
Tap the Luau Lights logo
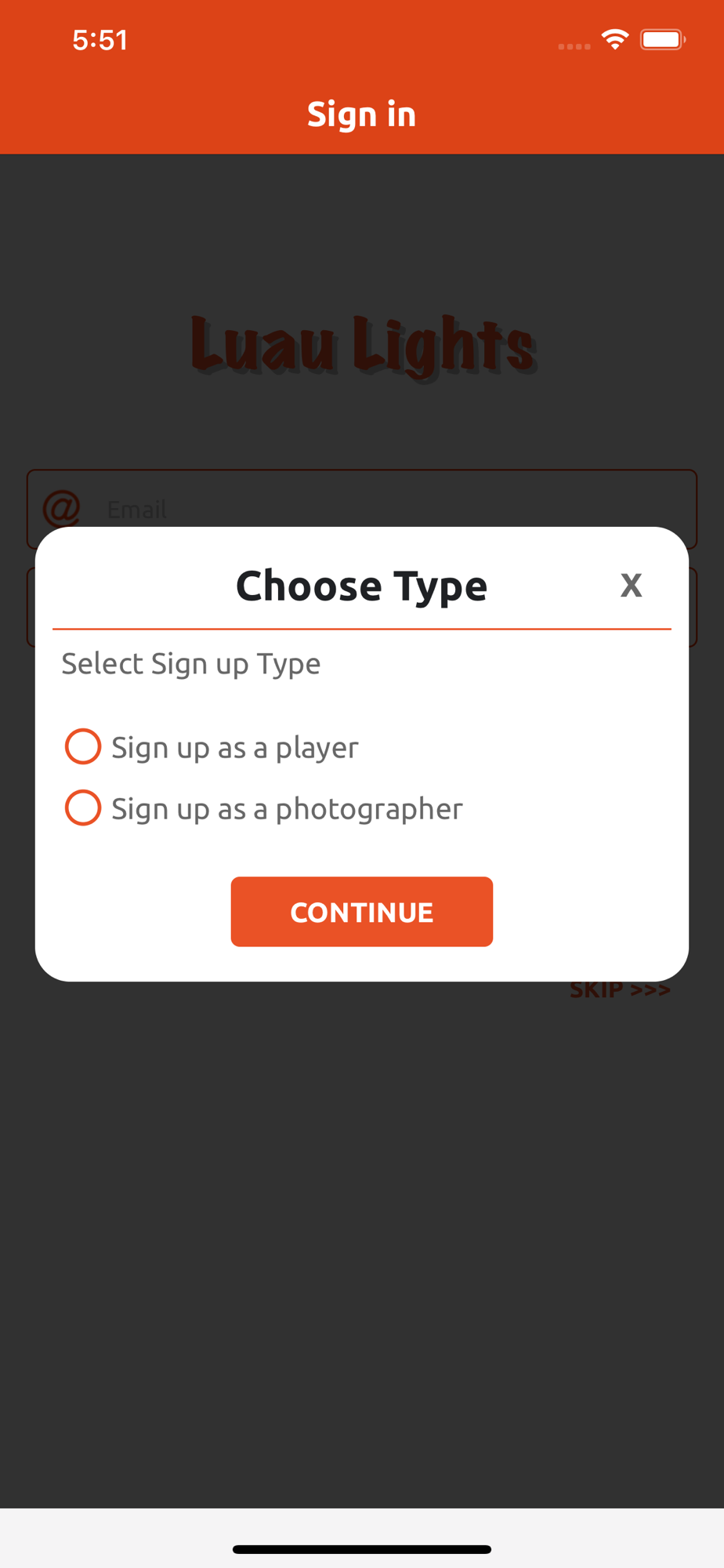point(364,346)
